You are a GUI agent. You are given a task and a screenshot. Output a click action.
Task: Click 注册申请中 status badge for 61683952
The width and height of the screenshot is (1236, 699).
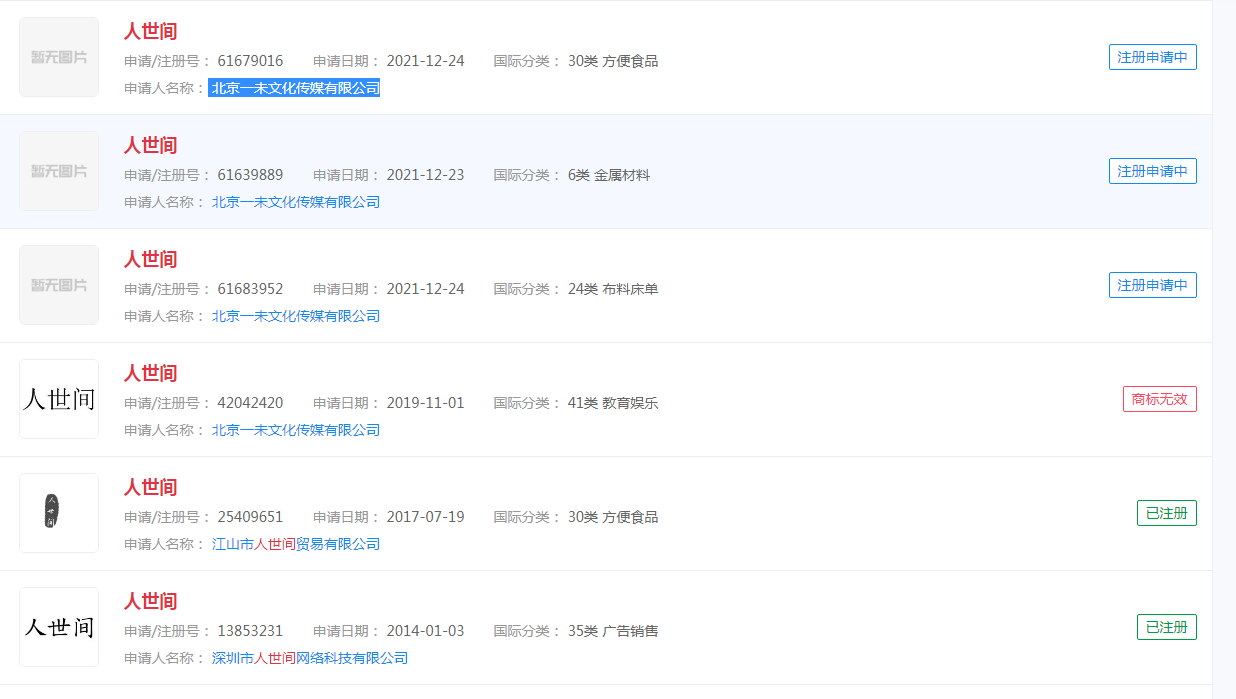point(1153,285)
